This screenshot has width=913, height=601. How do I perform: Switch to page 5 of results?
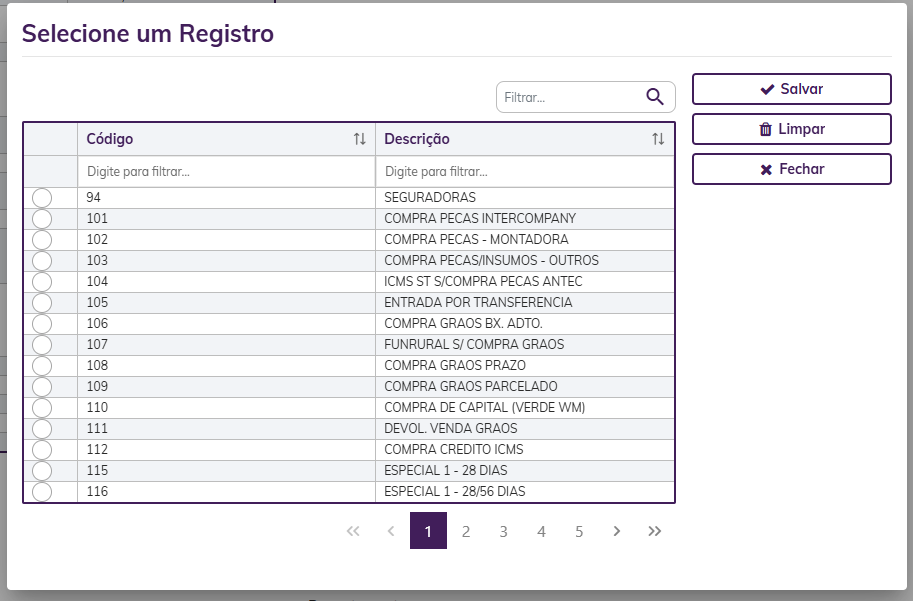[579, 531]
